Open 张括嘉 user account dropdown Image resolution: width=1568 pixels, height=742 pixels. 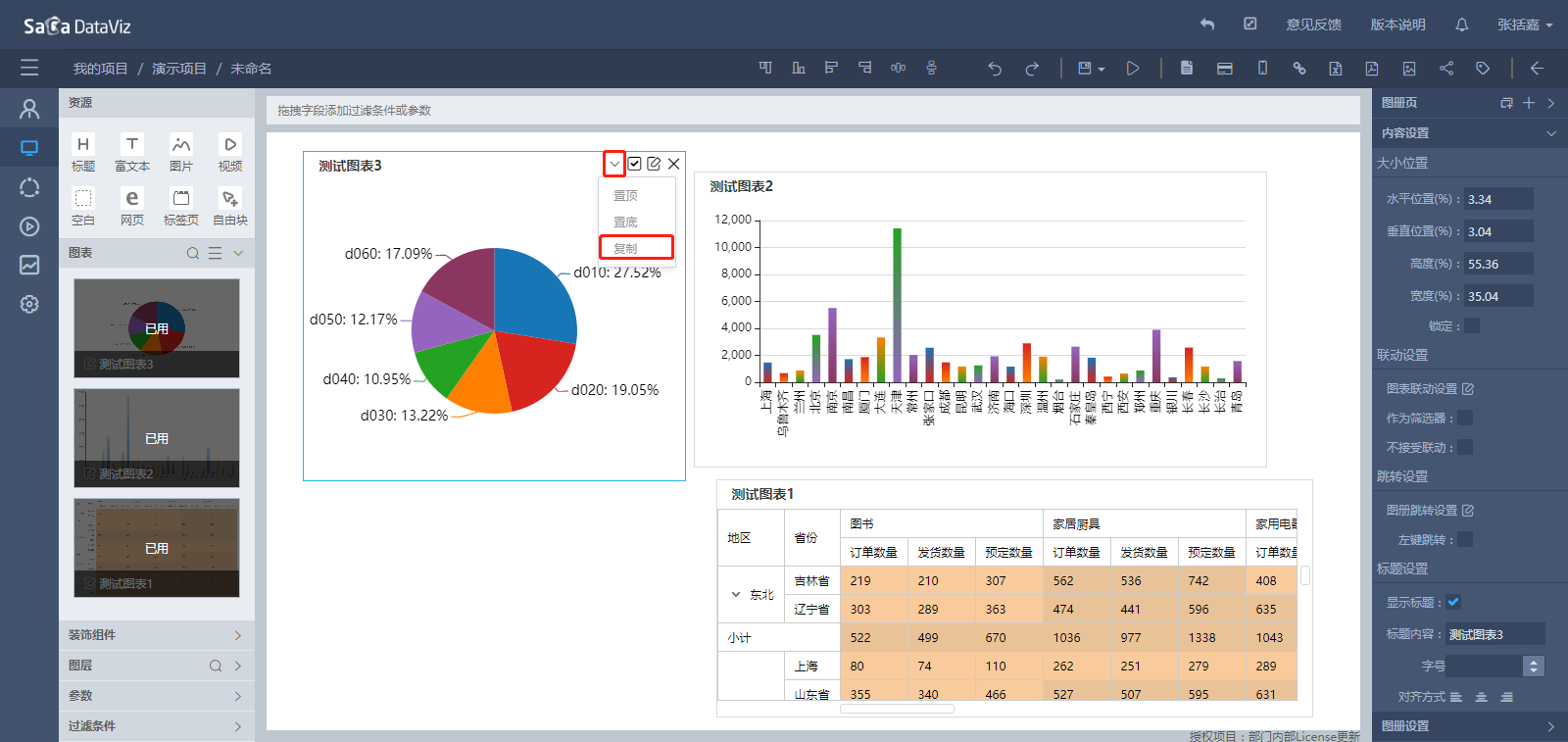pos(1525,25)
